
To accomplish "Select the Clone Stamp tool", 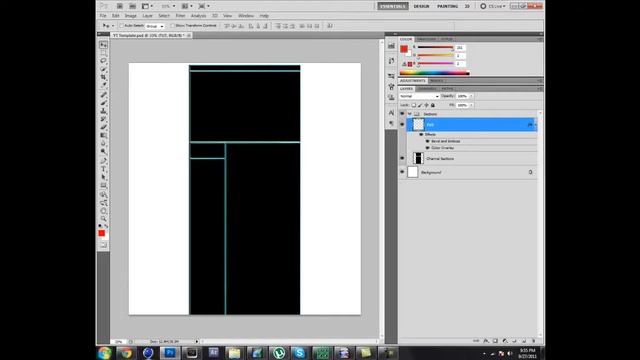I will [x=103, y=111].
